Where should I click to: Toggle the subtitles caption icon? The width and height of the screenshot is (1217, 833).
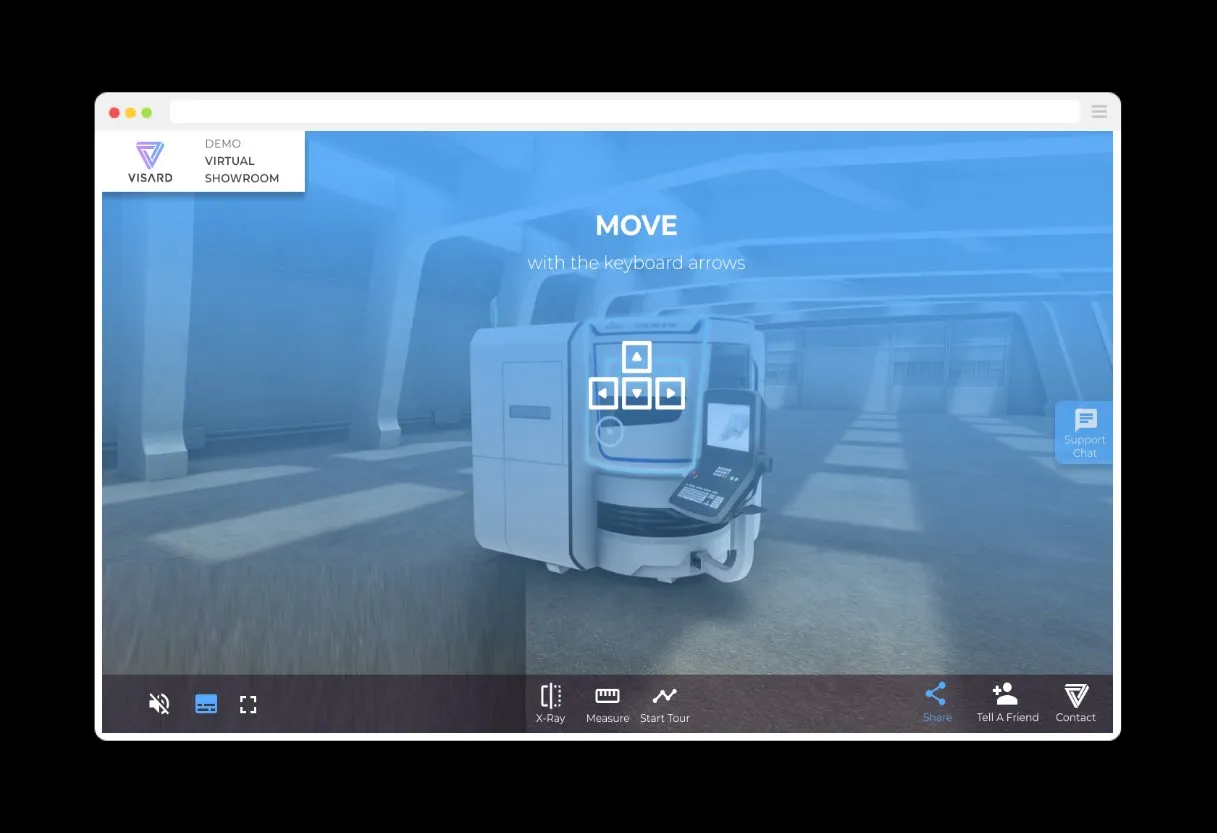click(x=206, y=704)
